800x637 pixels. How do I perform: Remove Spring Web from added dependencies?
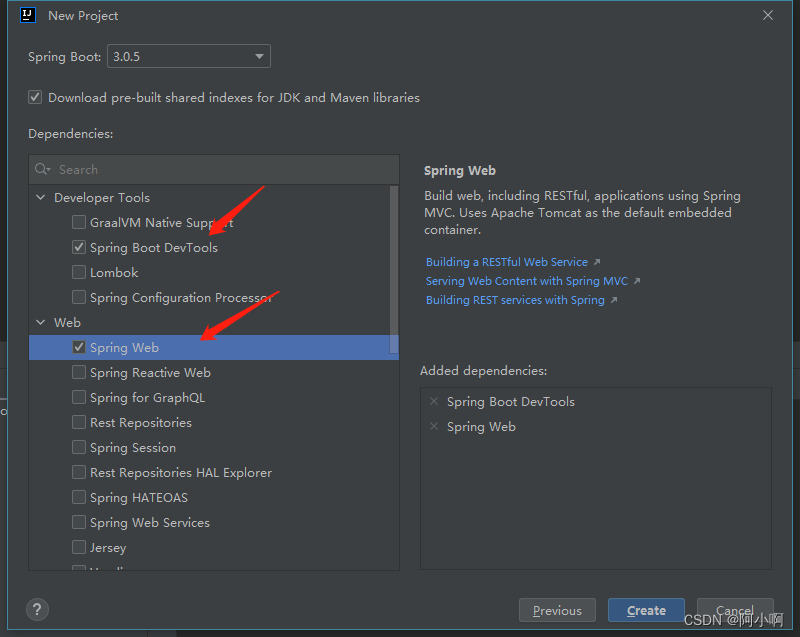[x=434, y=426]
